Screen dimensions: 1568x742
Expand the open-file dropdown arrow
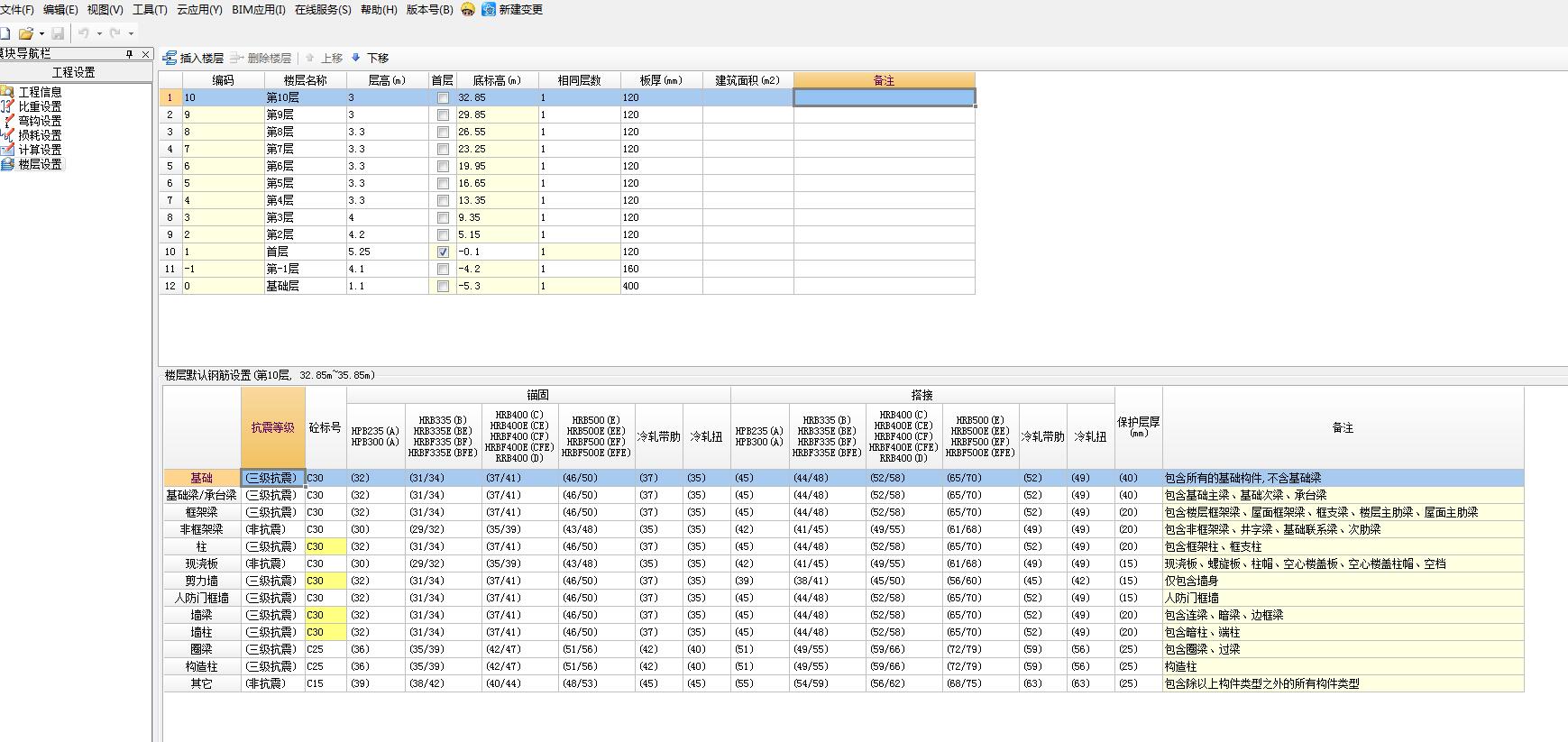[41, 34]
